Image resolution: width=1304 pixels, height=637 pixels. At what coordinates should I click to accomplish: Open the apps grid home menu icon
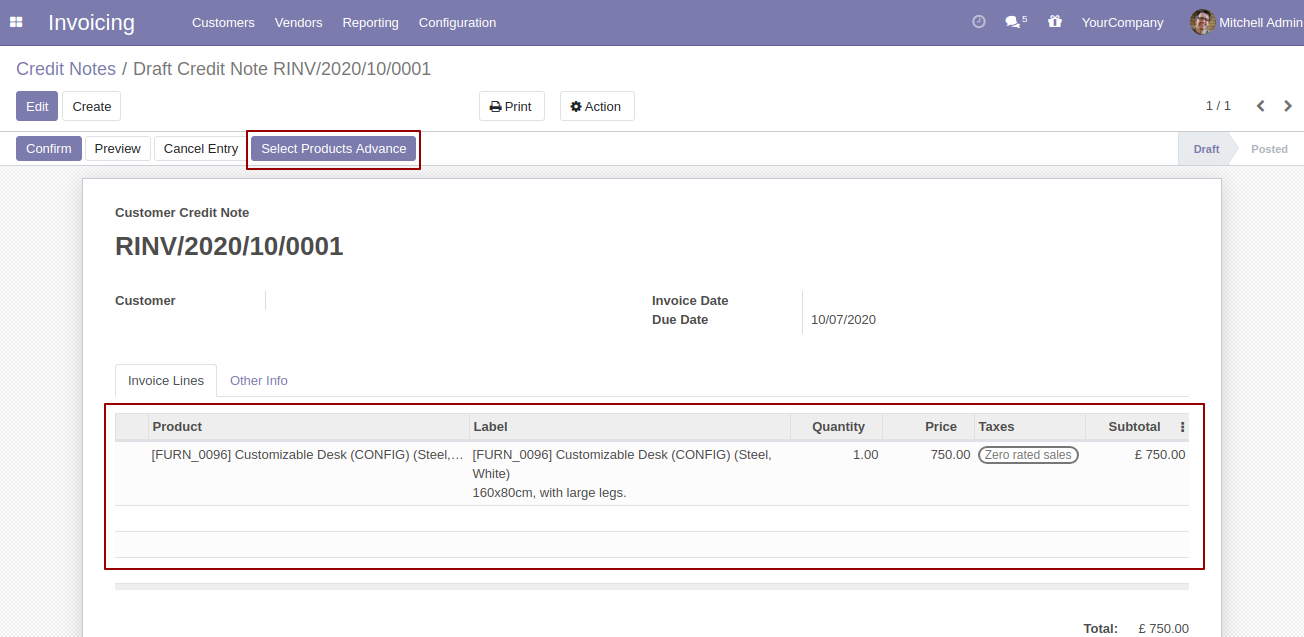16,22
